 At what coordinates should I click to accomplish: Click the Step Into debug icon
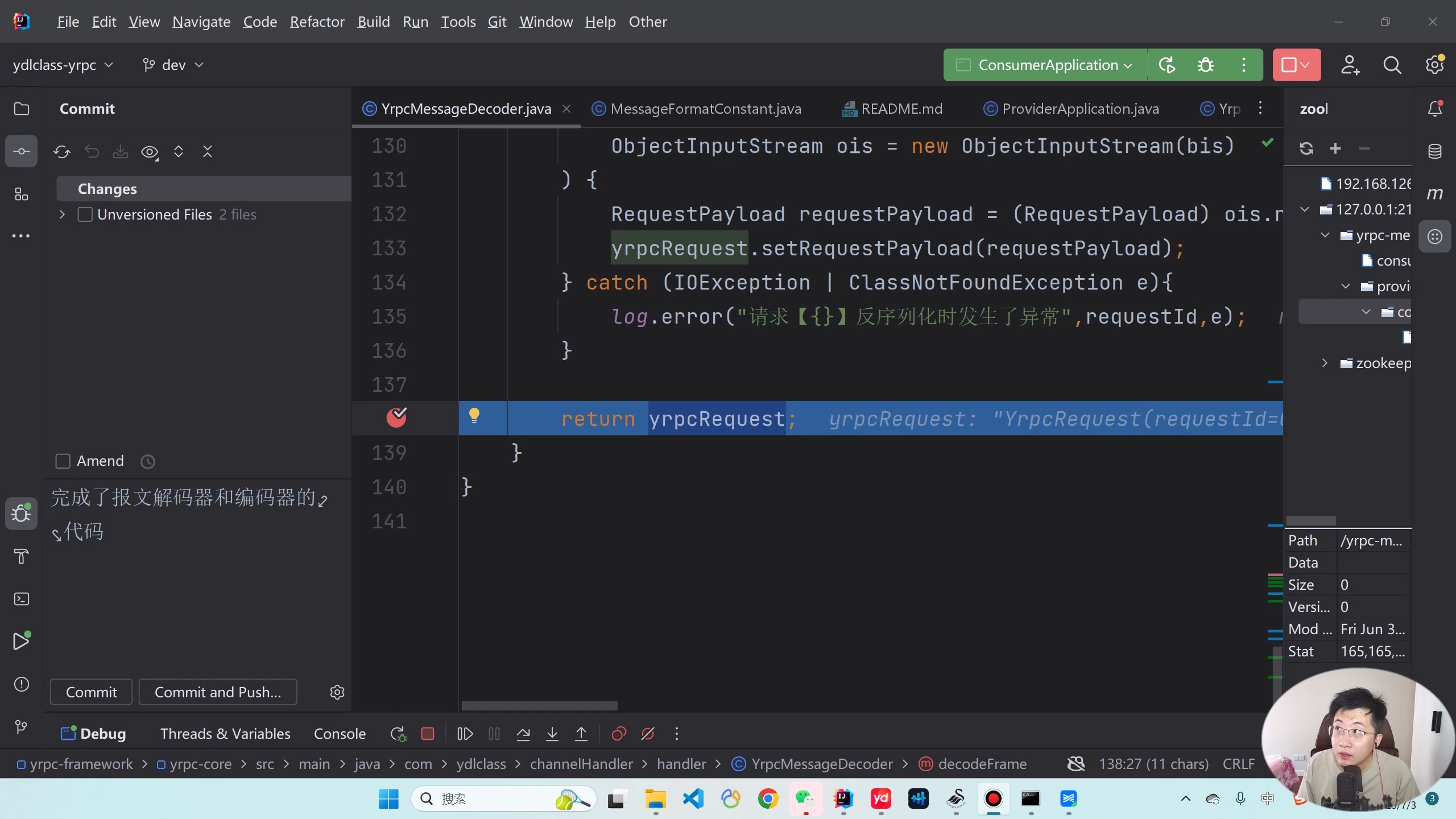click(552, 734)
